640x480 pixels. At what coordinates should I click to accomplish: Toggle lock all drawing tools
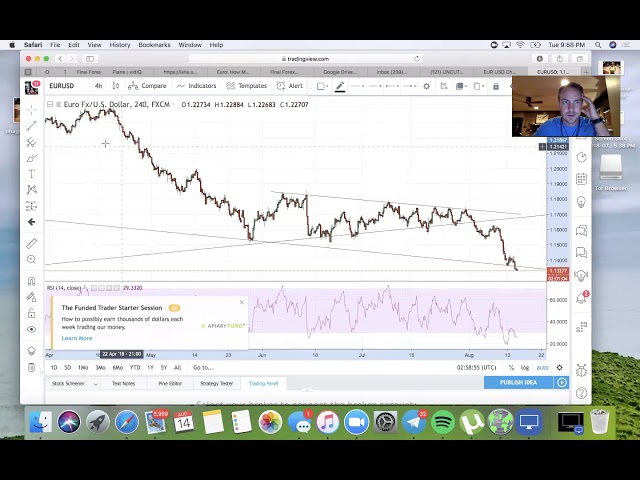[32, 313]
